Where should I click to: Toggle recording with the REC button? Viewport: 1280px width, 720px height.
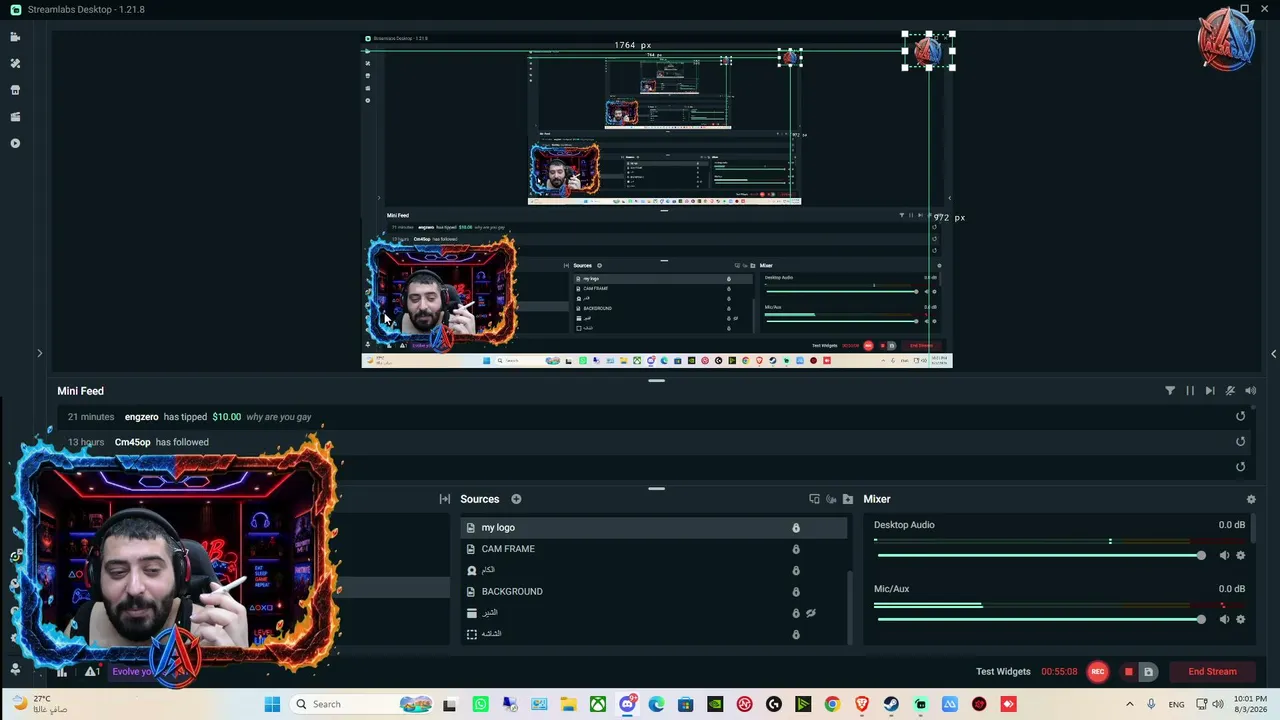point(1098,672)
